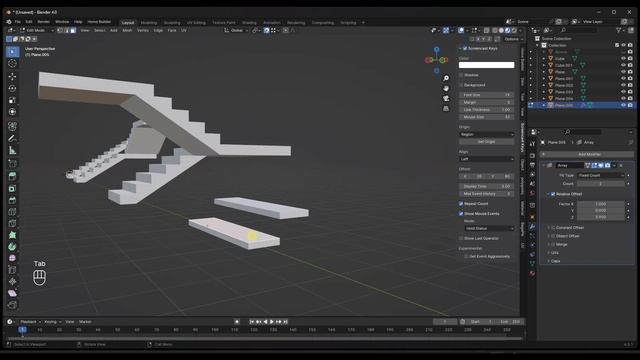640x360 pixels.
Task: Open the Mesh menu in viewport header
Action: [127, 30]
